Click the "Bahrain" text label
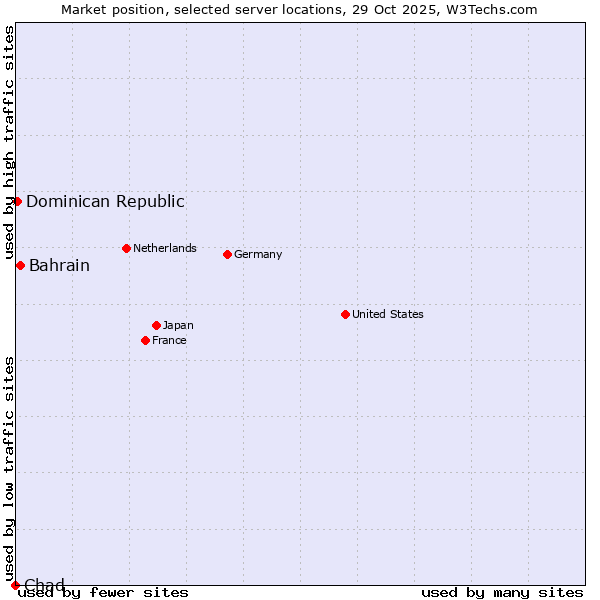Image resolution: width=600 pixels, height=600 pixels. pos(59,265)
